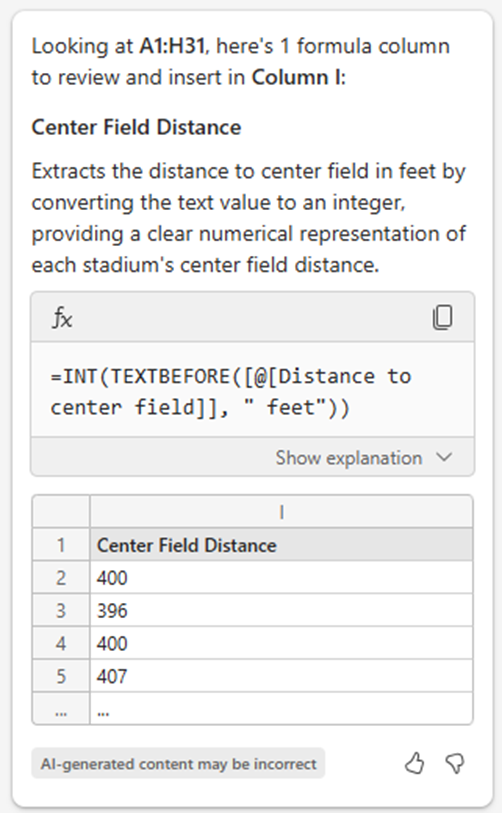Select row number 5 in preview
The width and height of the screenshot is (502, 813).
[61, 676]
